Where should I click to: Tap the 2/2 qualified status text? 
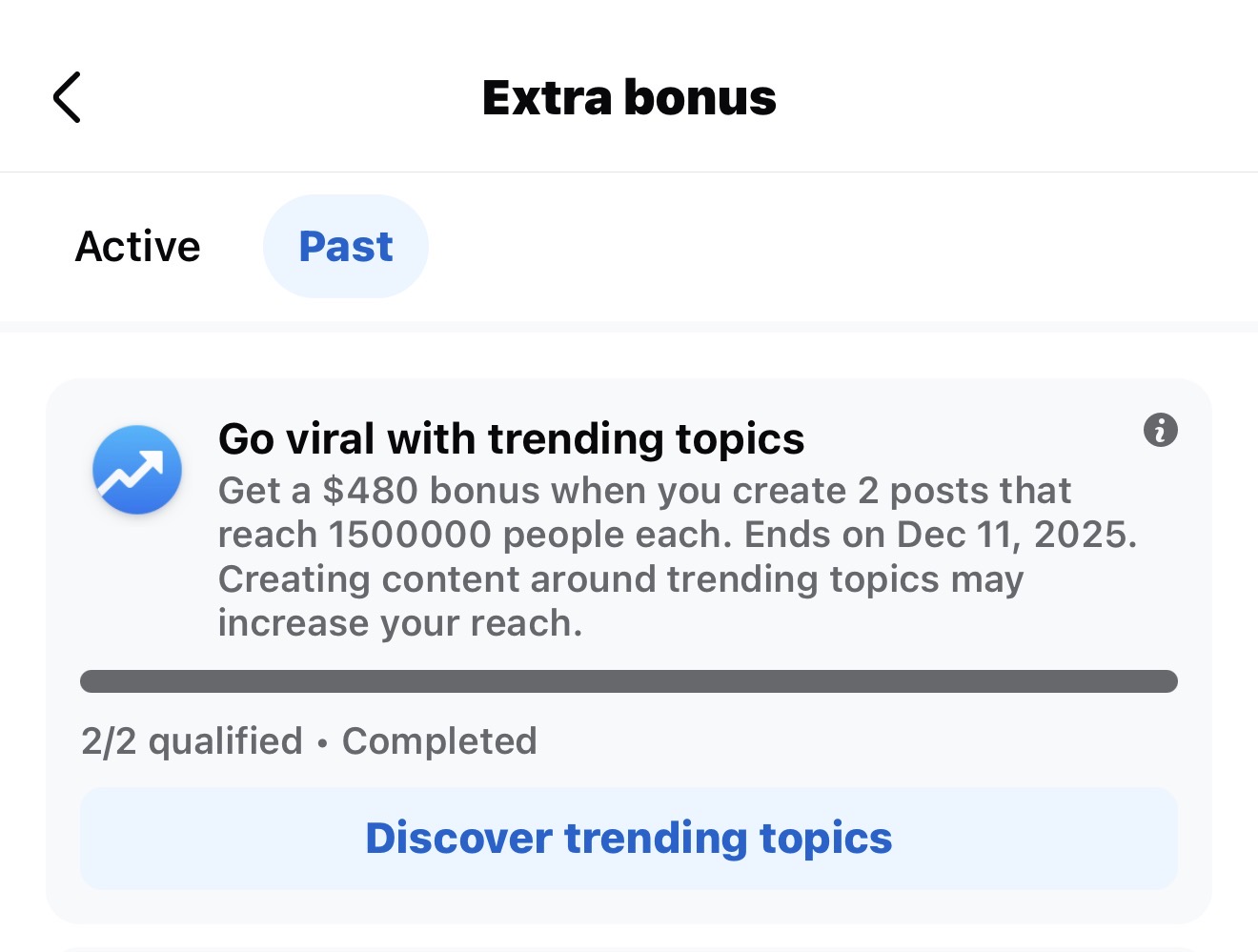[x=192, y=741]
